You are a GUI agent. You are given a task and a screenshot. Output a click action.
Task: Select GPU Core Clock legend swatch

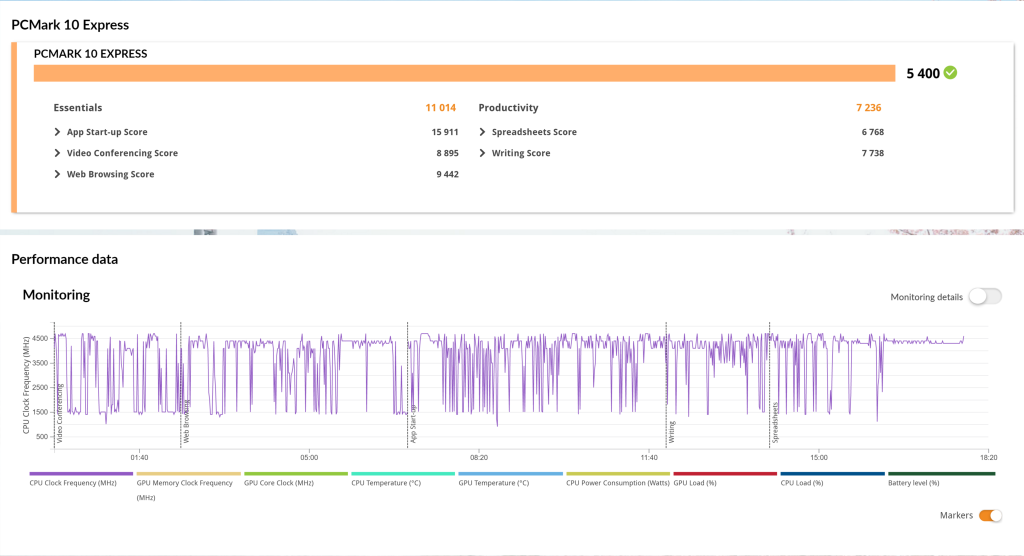(x=296, y=474)
